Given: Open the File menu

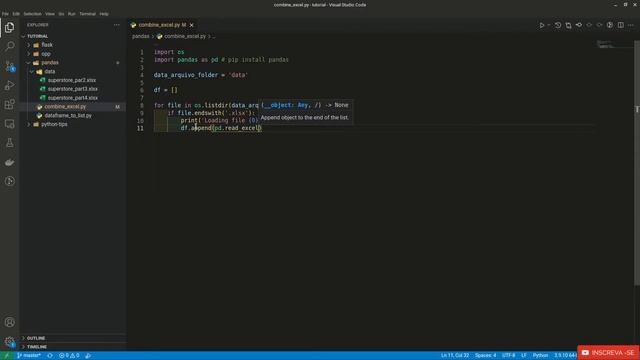Looking at the screenshot, I should click(x=5, y=14).
